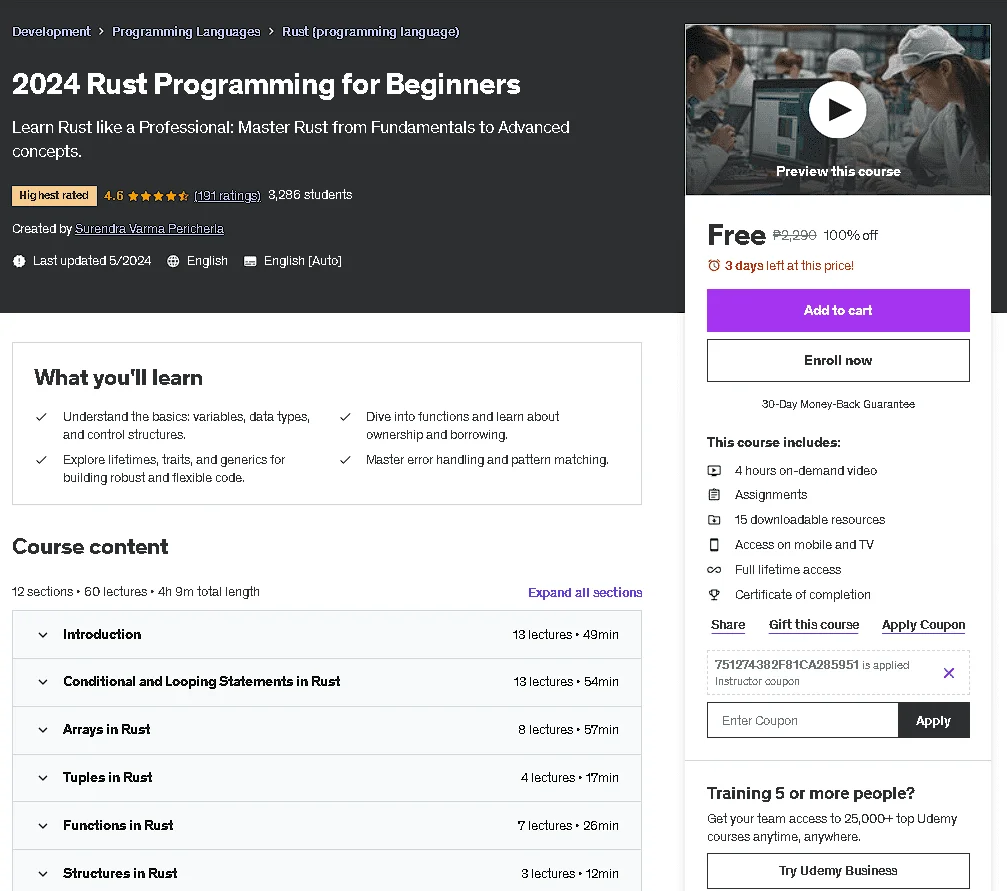View the 191 ratings link
Image resolution: width=1007 pixels, height=891 pixels.
pos(227,195)
